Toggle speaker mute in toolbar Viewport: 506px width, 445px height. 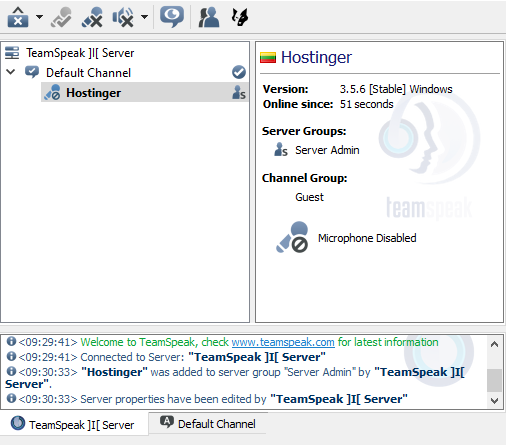123,17
